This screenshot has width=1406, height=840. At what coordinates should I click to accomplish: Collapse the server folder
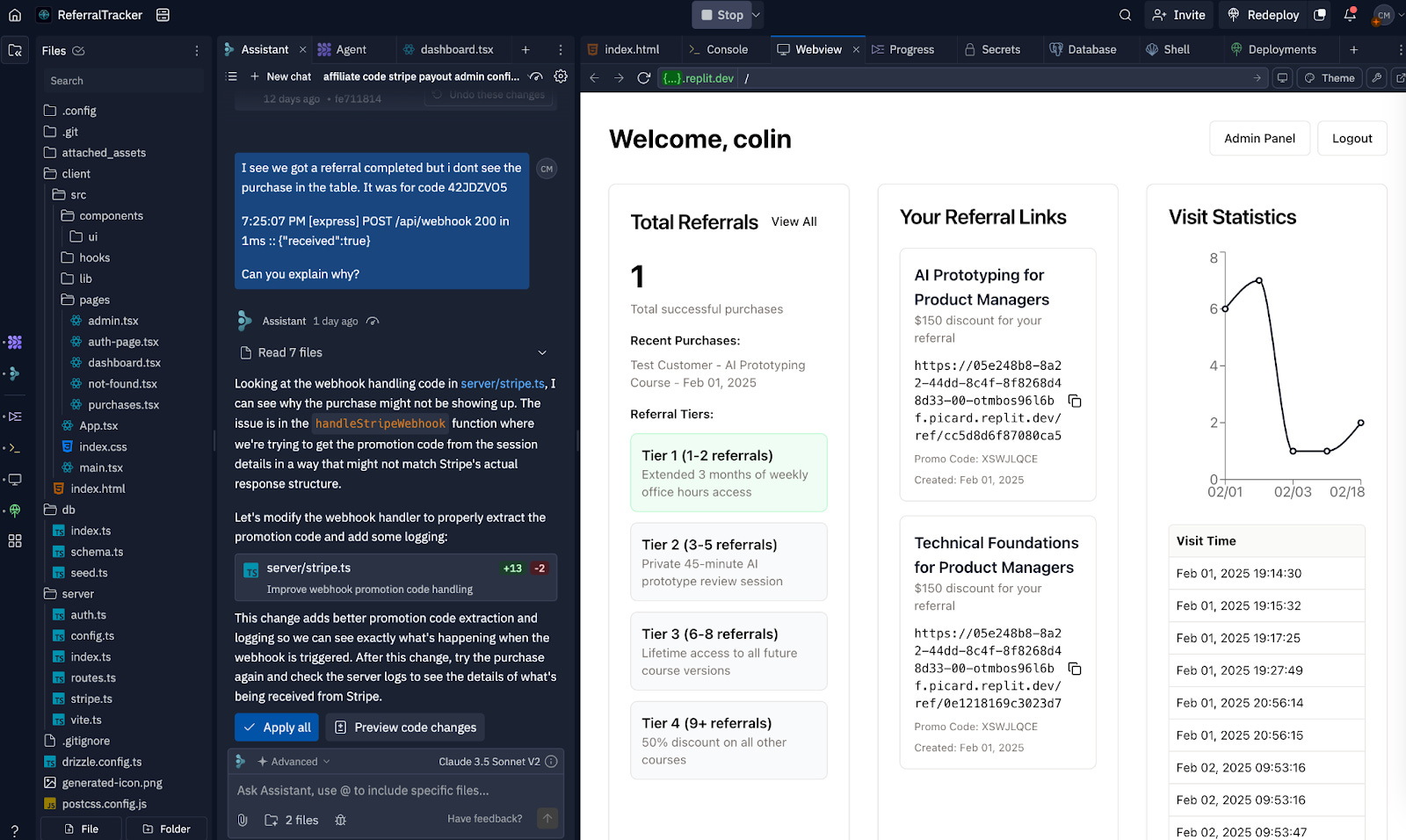pos(69,594)
